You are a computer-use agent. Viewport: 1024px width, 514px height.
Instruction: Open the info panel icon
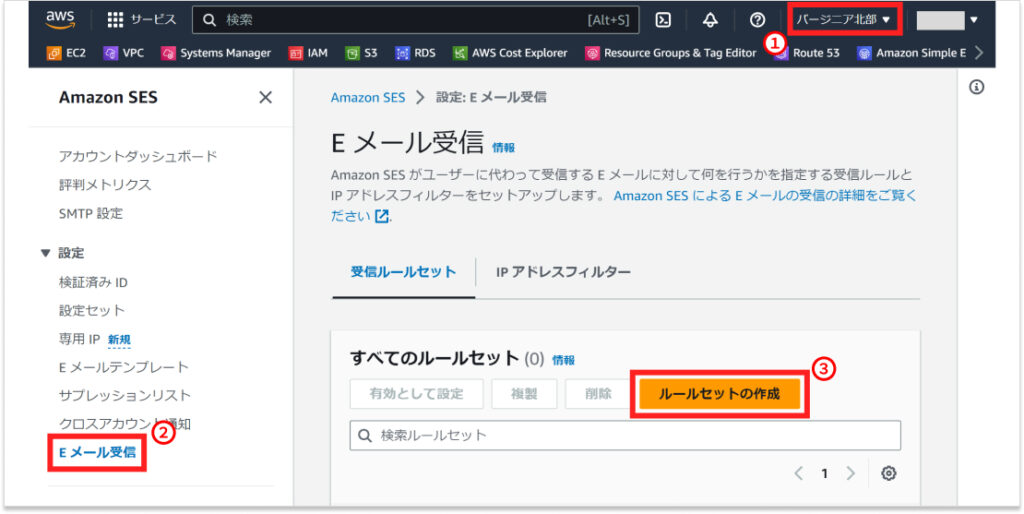click(976, 87)
